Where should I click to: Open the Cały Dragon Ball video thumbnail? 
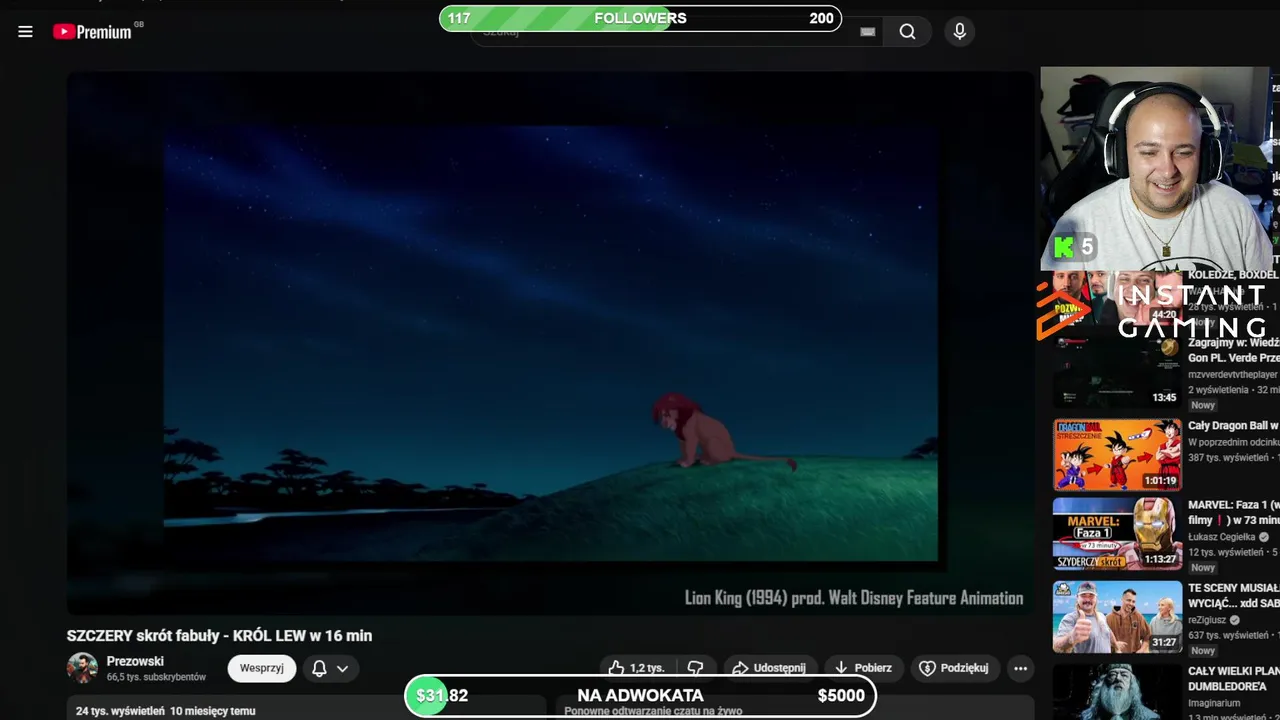click(x=1117, y=455)
